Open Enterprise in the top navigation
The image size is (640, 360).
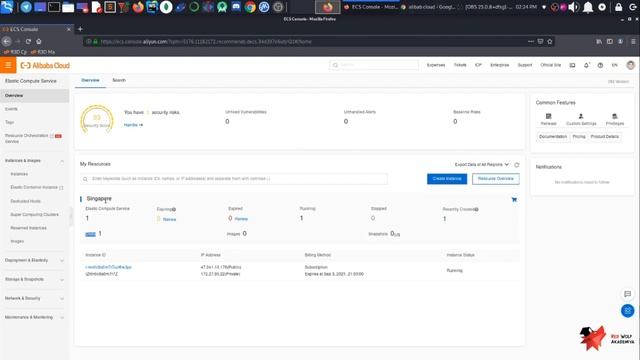pyautogui.click(x=500, y=65)
